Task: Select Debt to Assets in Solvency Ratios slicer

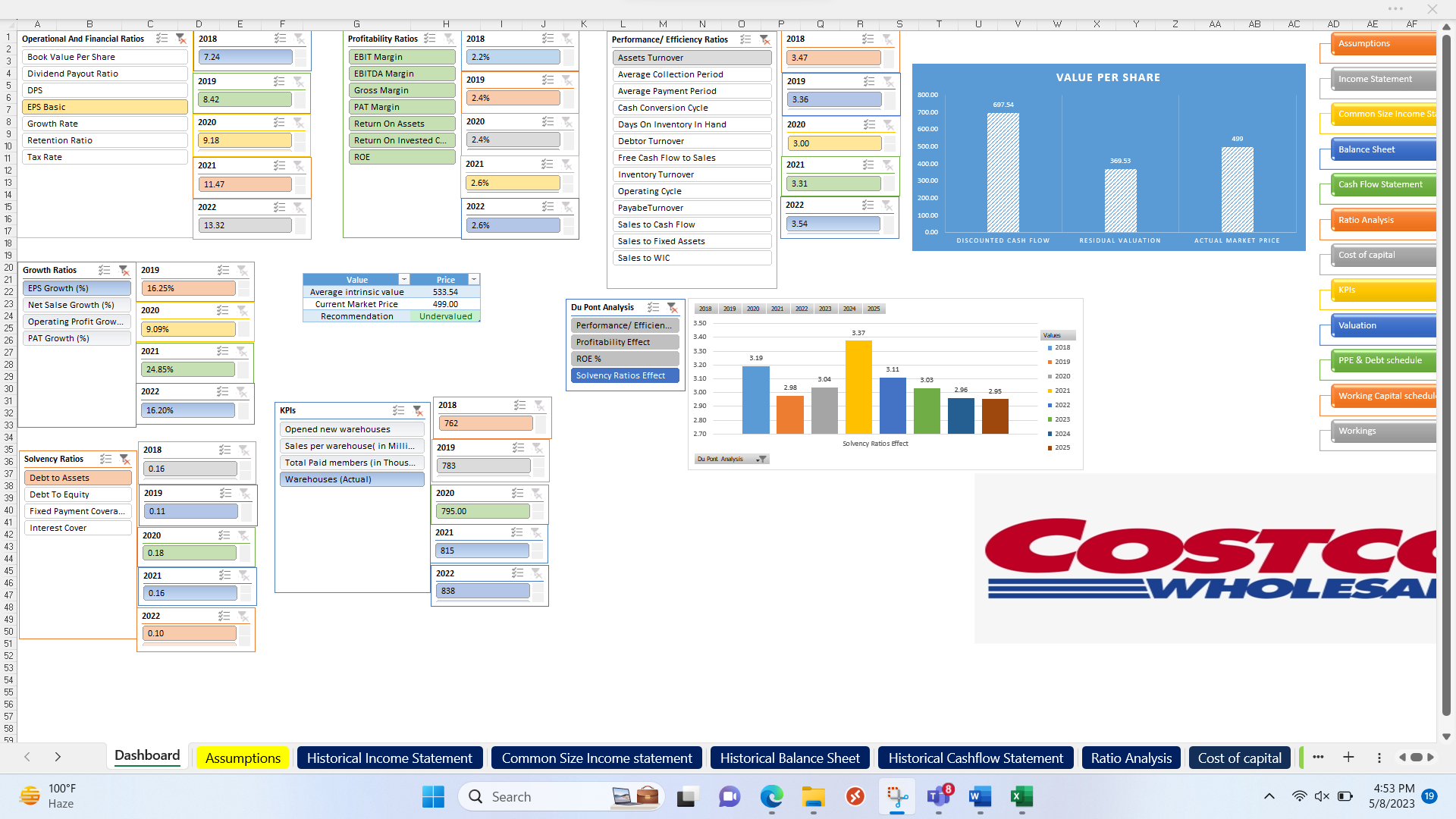Action: (x=77, y=478)
